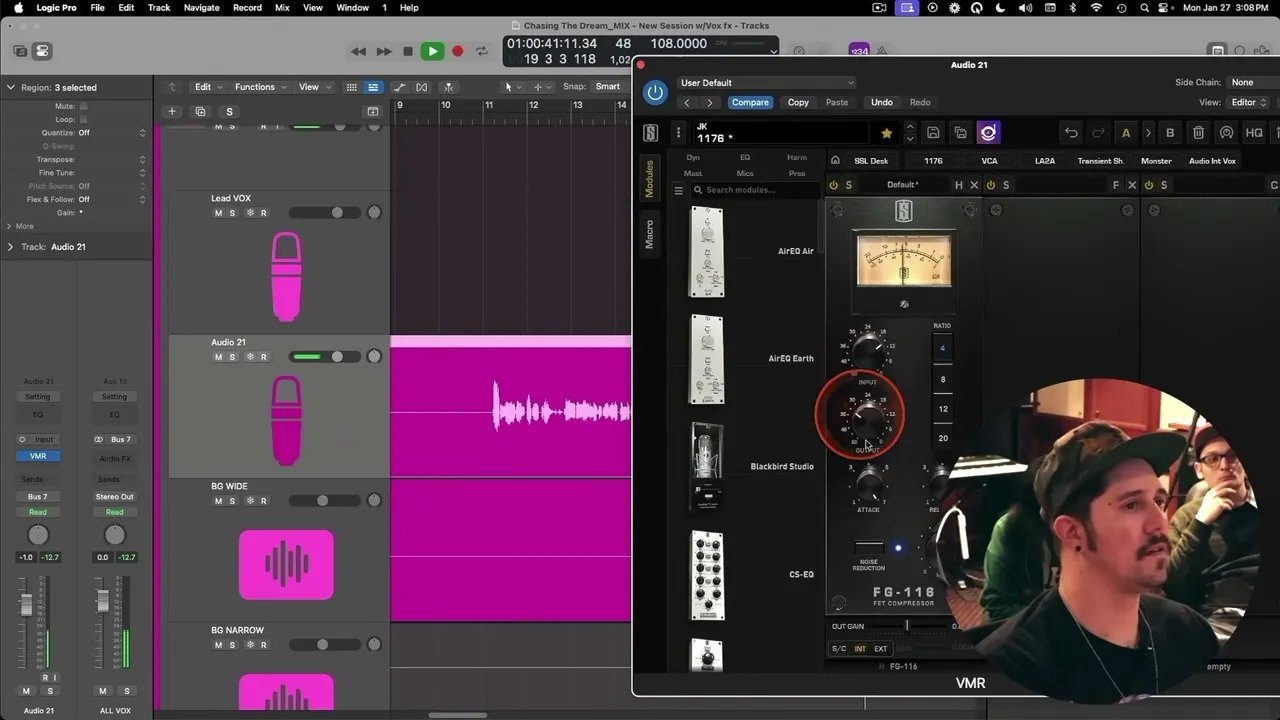Viewport: 1280px width, 720px height.
Task: Solo the Audio 21 track
Action: tap(232, 357)
